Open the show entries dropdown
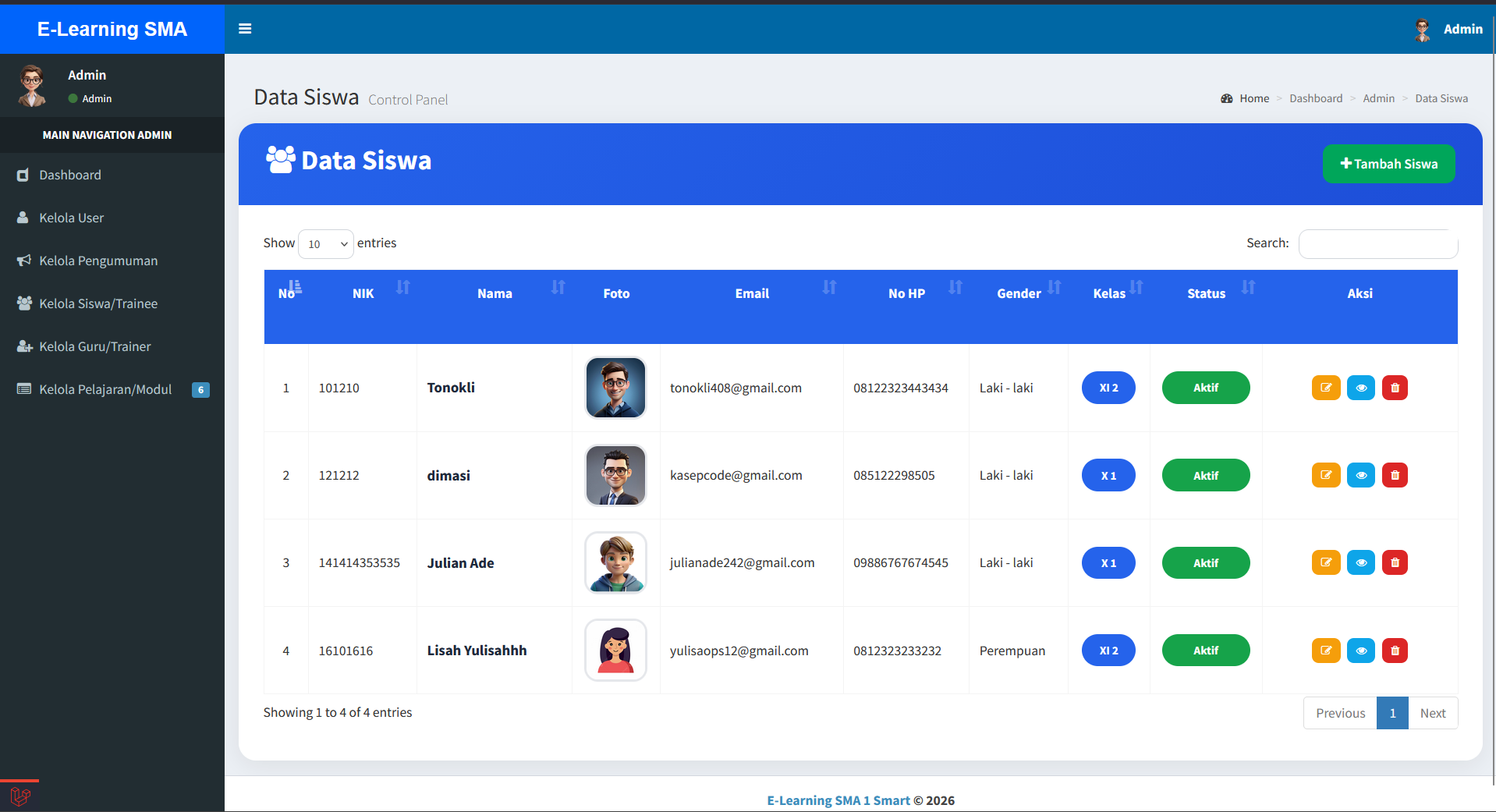The height and width of the screenshot is (812, 1496). pyautogui.click(x=326, y=244)
